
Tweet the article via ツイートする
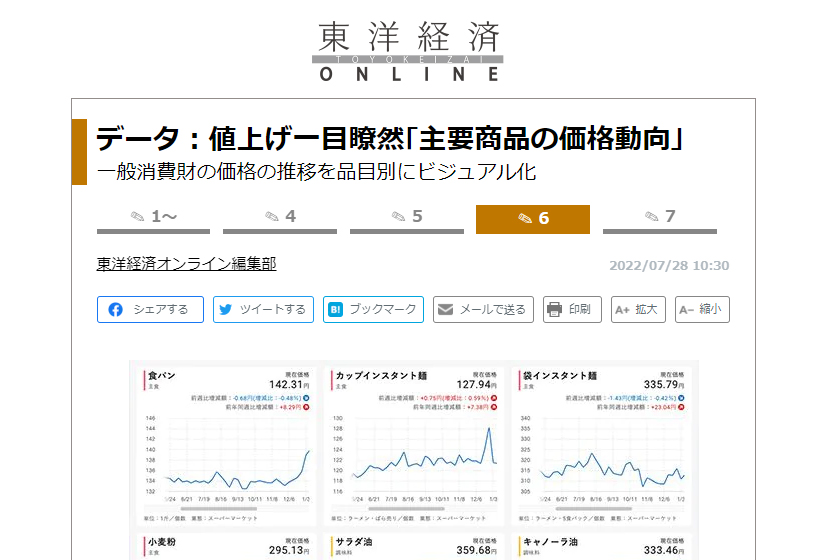click(x=263, y=310)
